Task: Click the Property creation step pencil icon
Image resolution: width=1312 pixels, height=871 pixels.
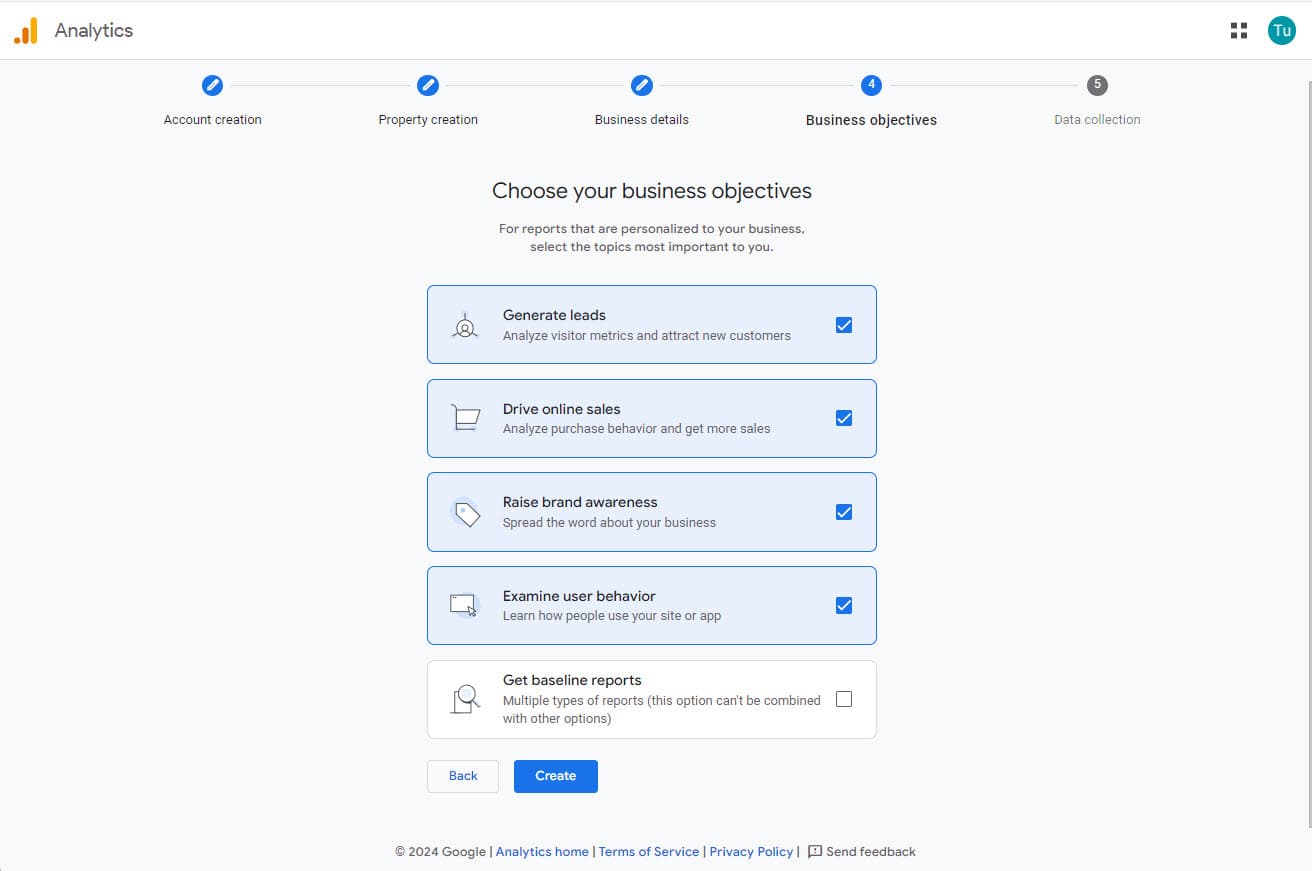Action: pyautogui.click(x=428, y=85)
